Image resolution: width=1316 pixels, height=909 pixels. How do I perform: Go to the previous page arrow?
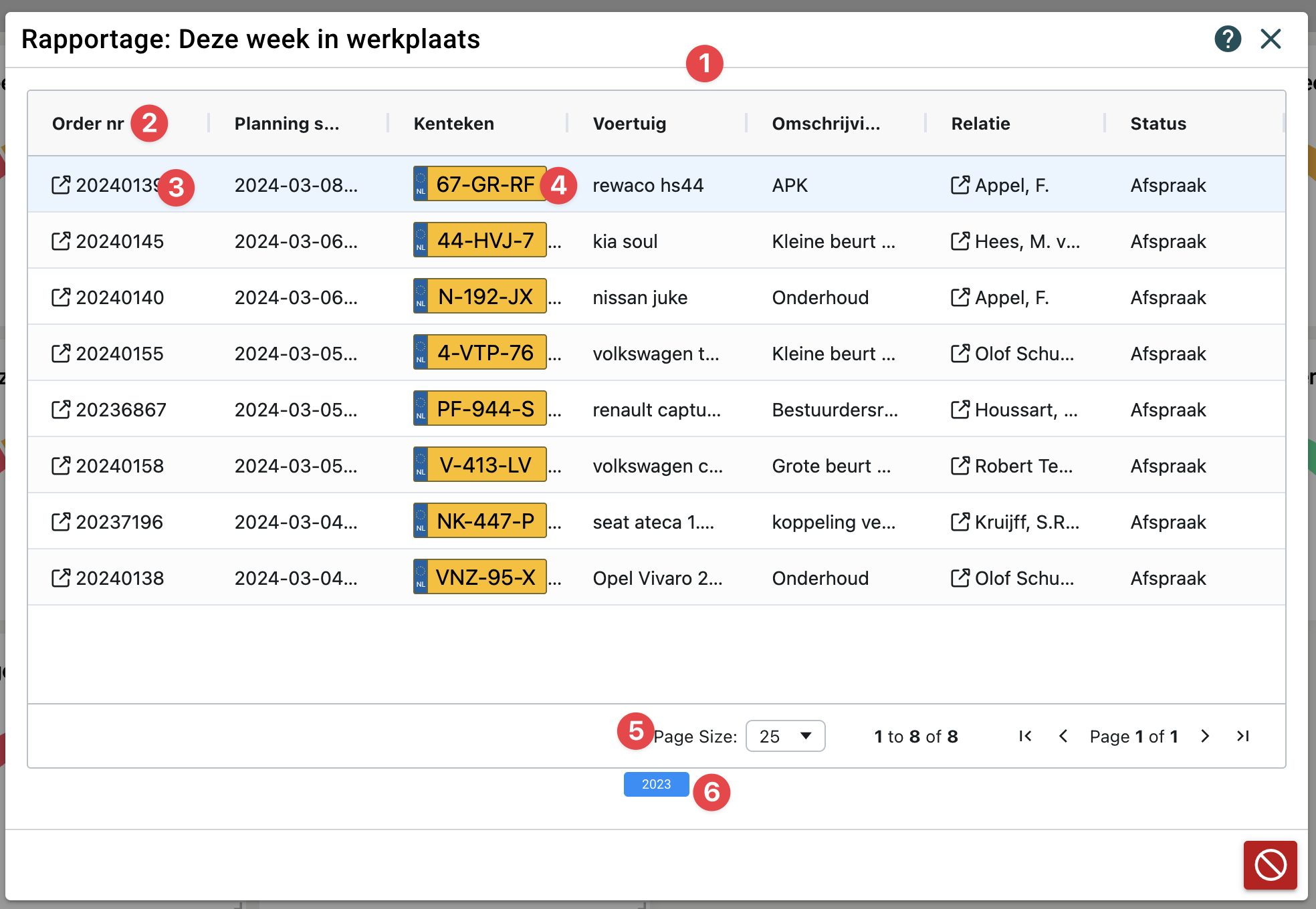coord(1063,736)
